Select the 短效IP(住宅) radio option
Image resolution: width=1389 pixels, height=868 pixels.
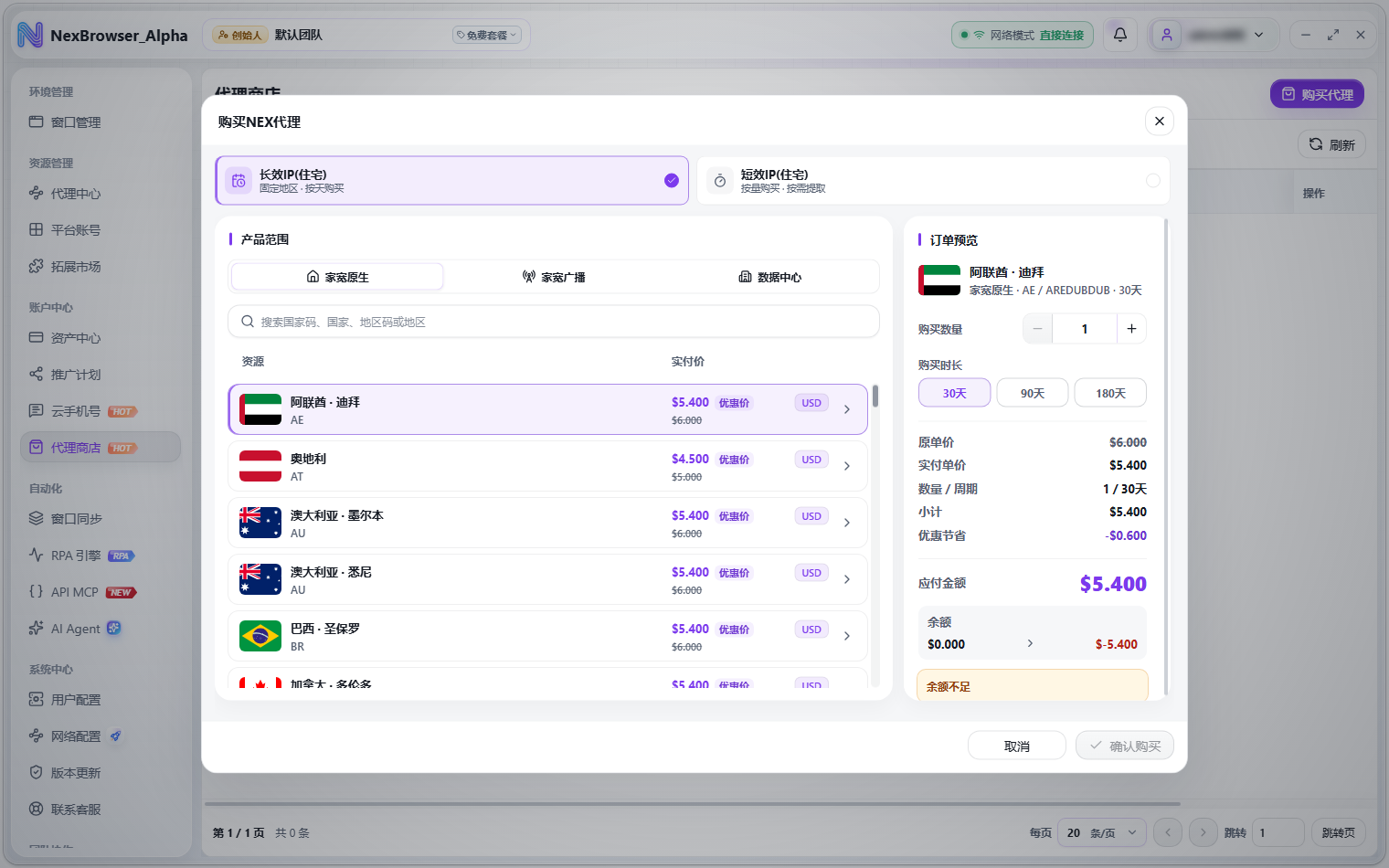(1153, 181)
